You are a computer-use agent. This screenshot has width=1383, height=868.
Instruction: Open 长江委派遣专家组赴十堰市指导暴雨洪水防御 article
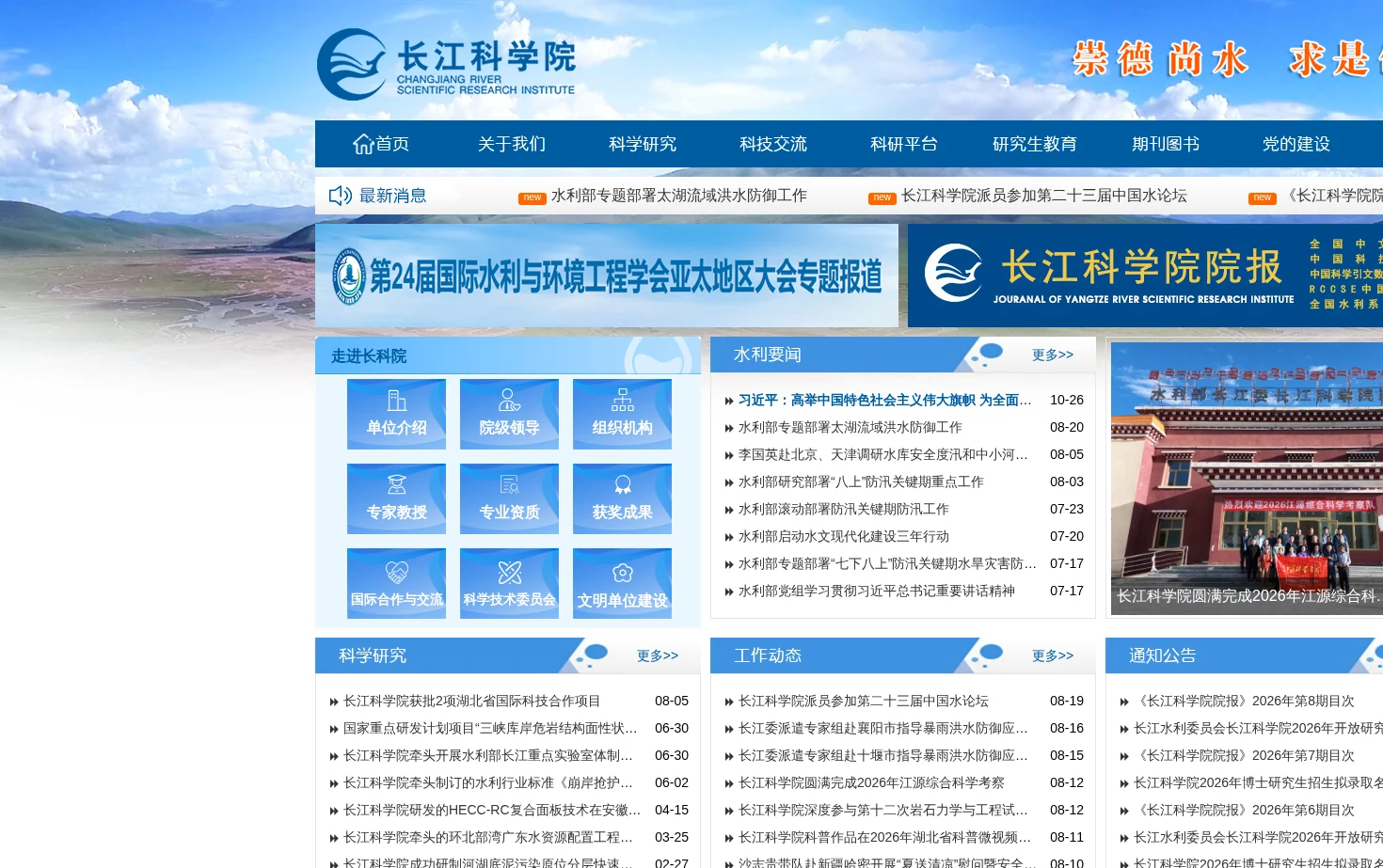882,755
